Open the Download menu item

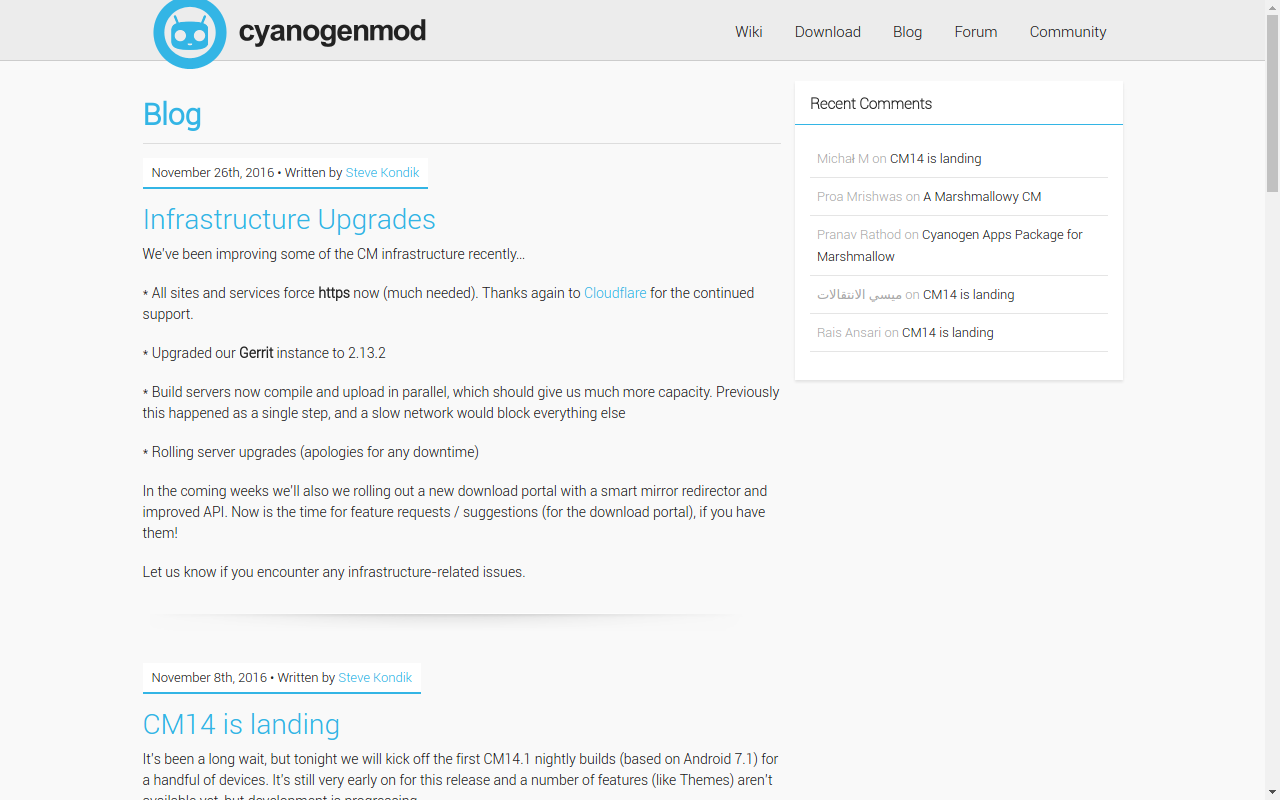828,32
